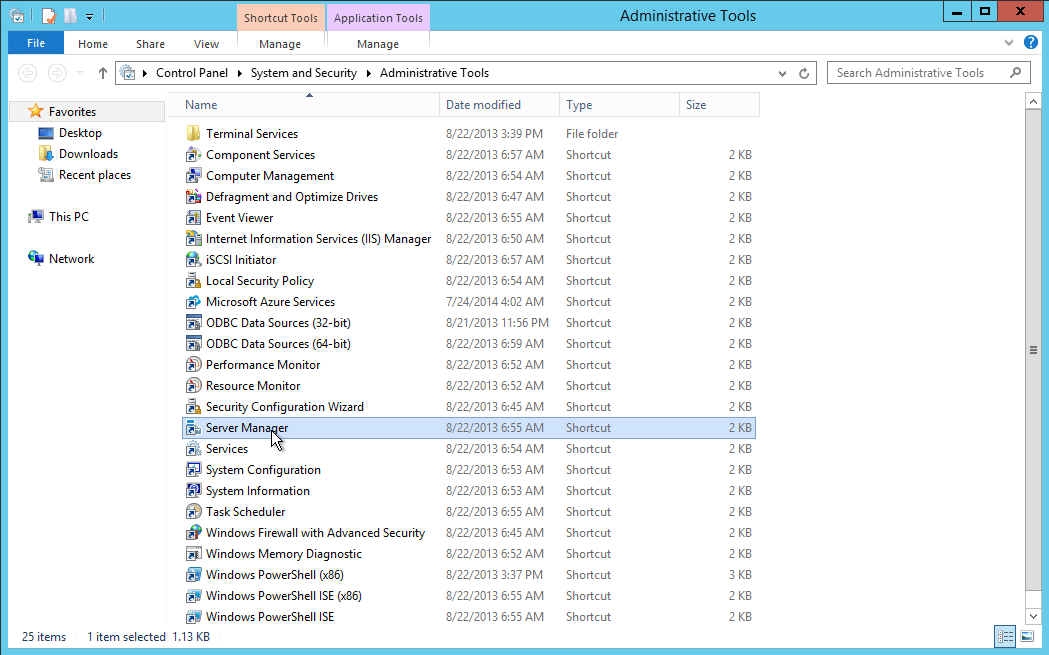The height and width of the screenshot is (655, 1049).
Task: Sort by Date modified column header
Action: 499,105
